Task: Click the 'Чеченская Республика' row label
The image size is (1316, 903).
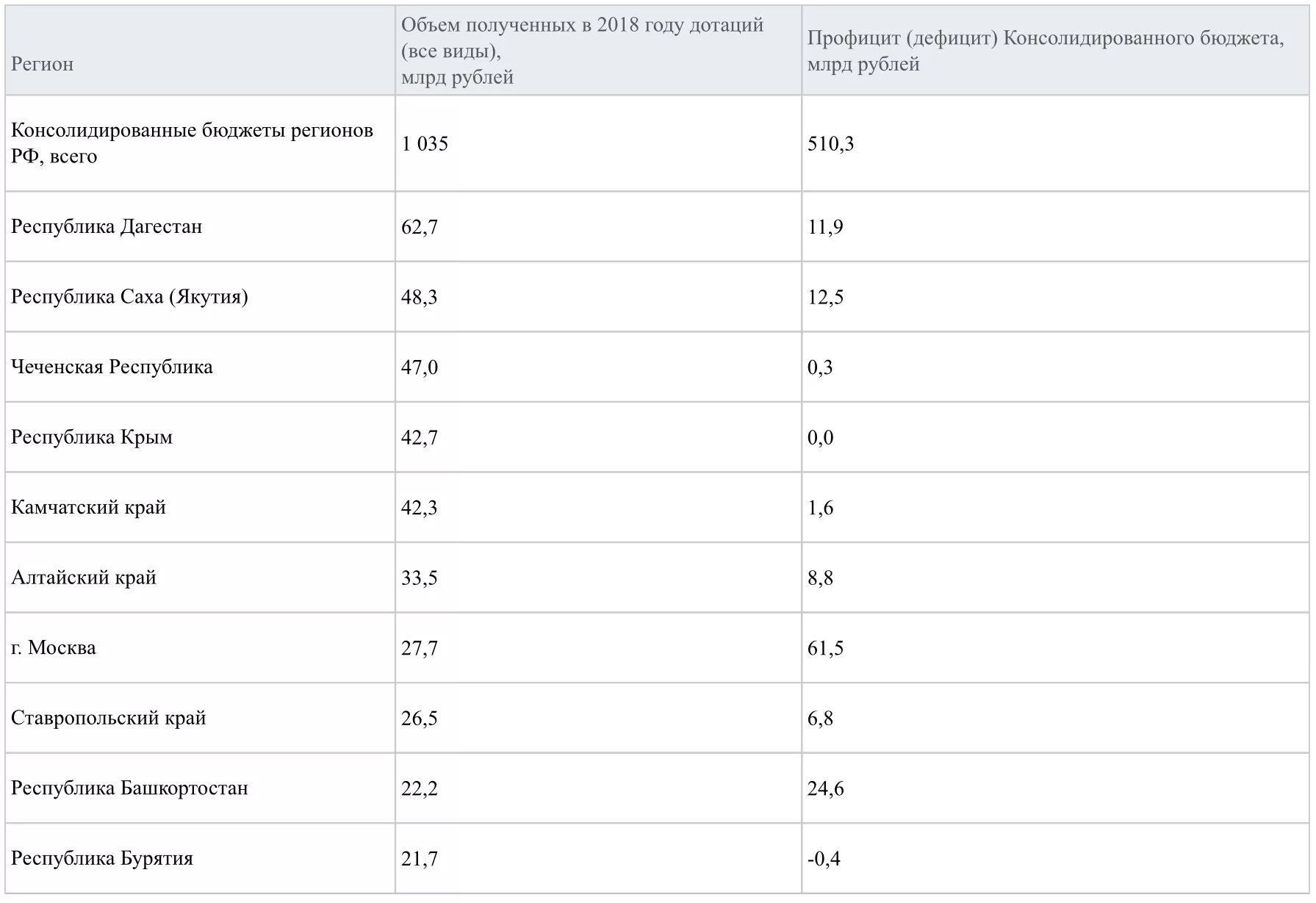Action: (x=112, y=367)
